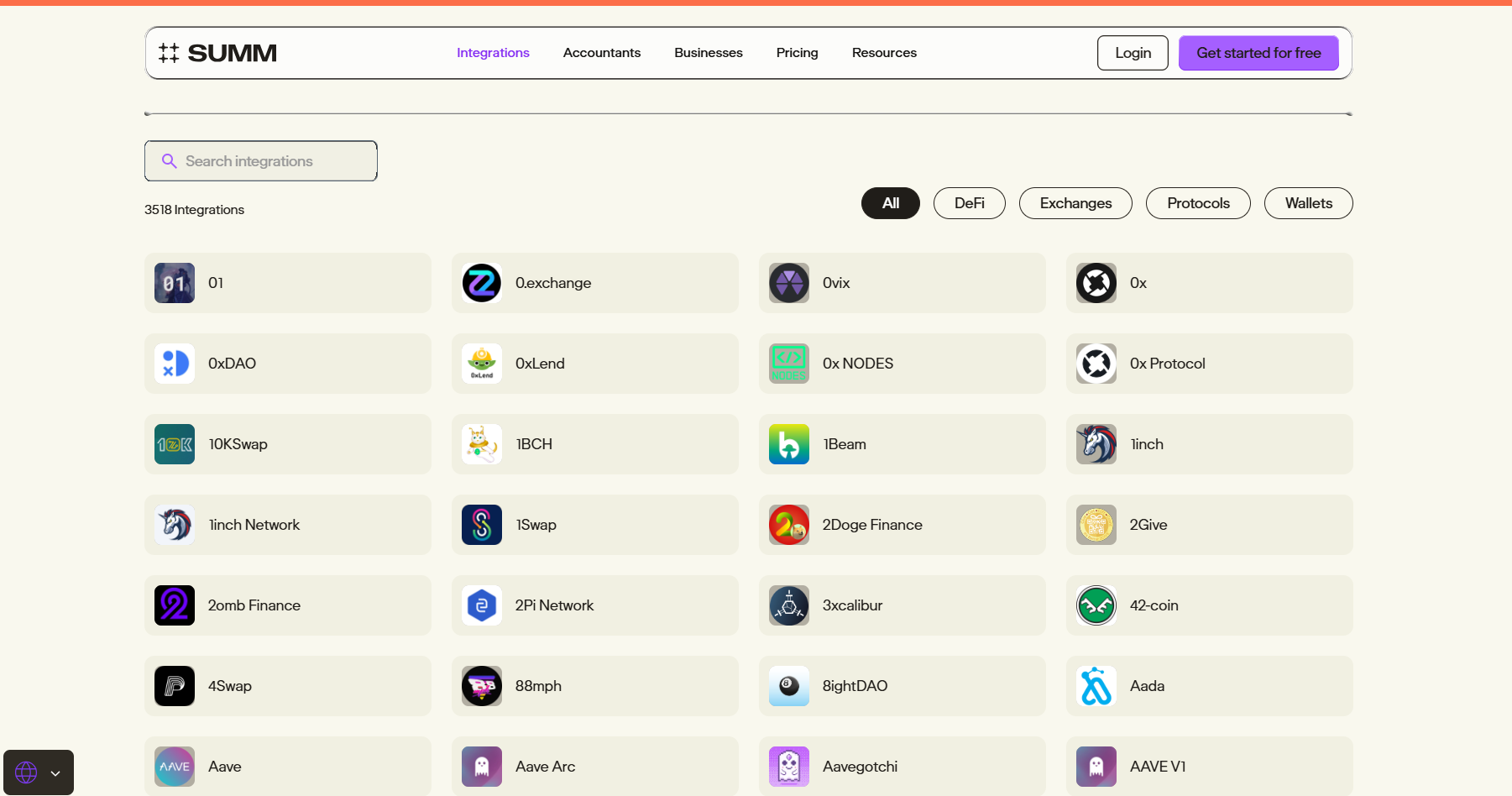Select the 42-coin integration icon

[1096, 605]
